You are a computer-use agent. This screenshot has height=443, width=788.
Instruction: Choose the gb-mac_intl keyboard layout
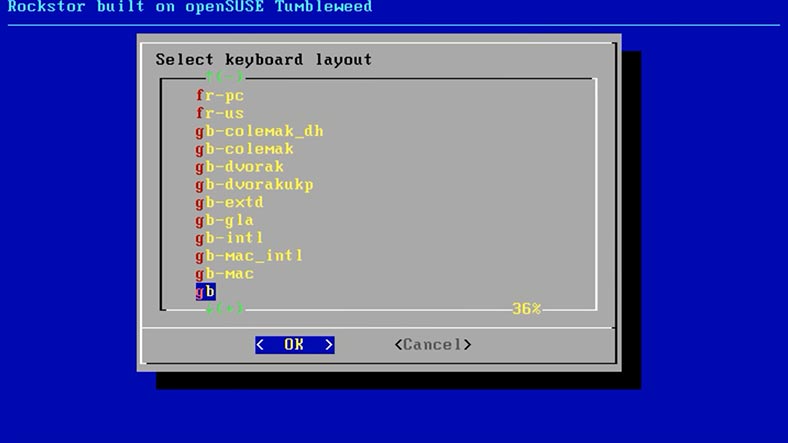pos(249,256)
